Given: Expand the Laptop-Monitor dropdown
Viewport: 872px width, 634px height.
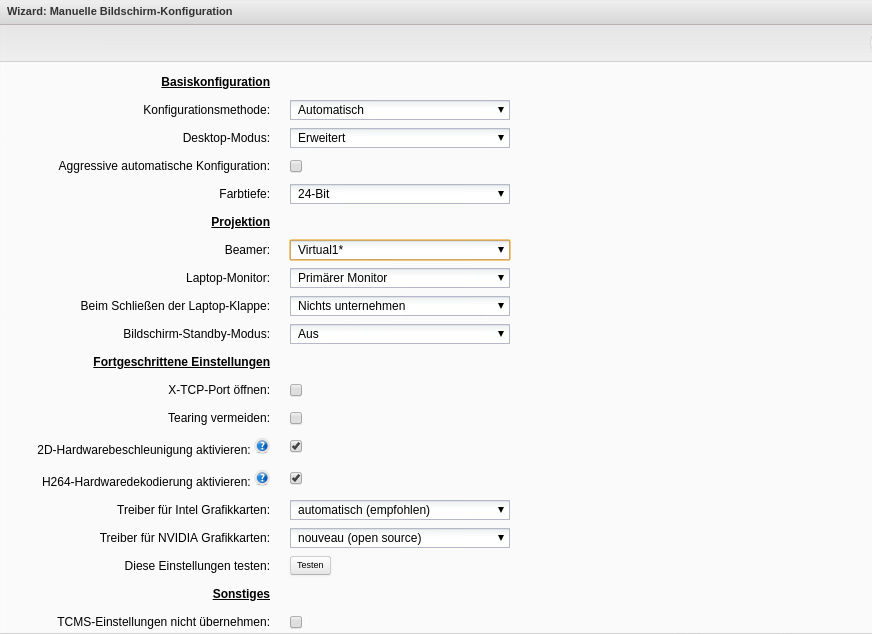Looking at the screenshot, I should [x=399, y=278].
